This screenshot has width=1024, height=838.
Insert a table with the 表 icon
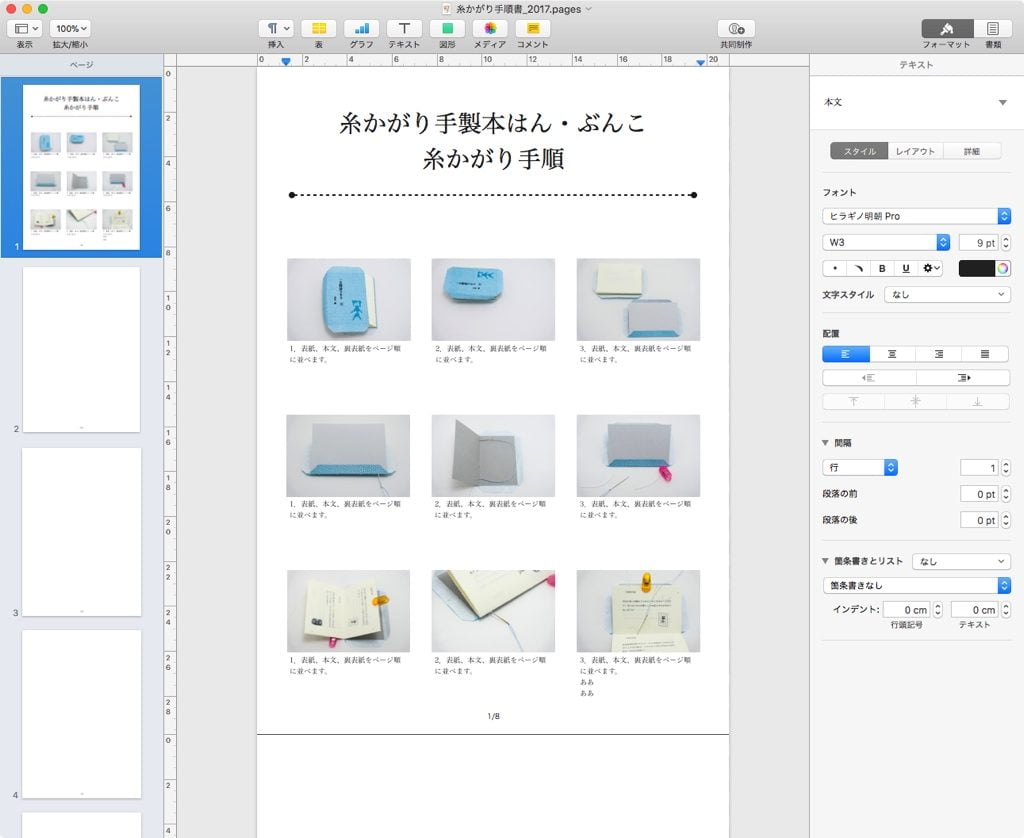coord(319,29)
